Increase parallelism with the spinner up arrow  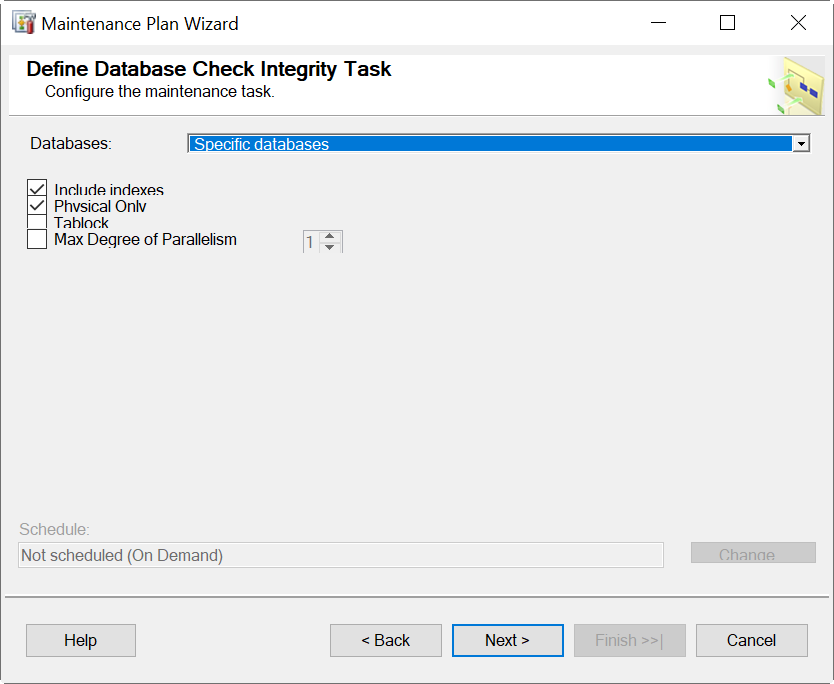(x=329, y=236)
